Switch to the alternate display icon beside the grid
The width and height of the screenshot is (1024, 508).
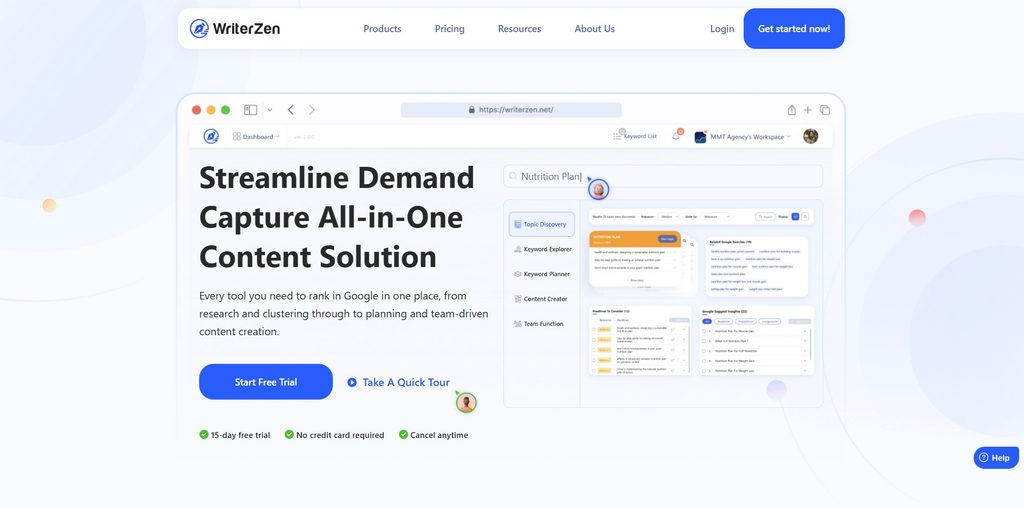click(805, 217)
